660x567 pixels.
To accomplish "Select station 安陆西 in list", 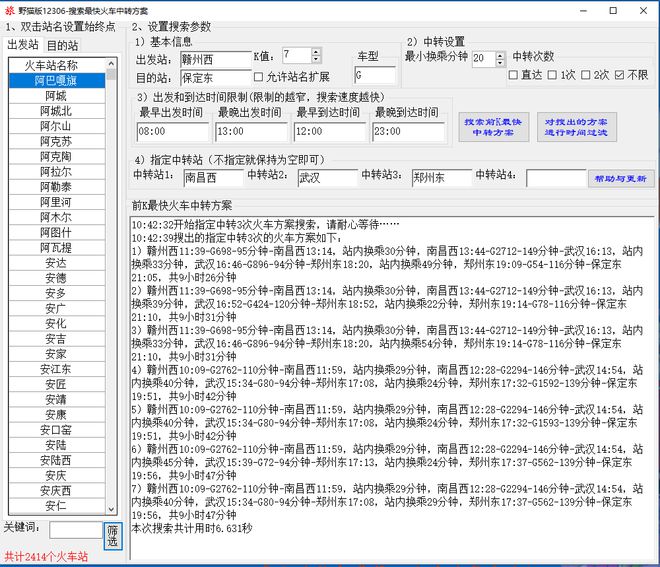I will 57,461.
